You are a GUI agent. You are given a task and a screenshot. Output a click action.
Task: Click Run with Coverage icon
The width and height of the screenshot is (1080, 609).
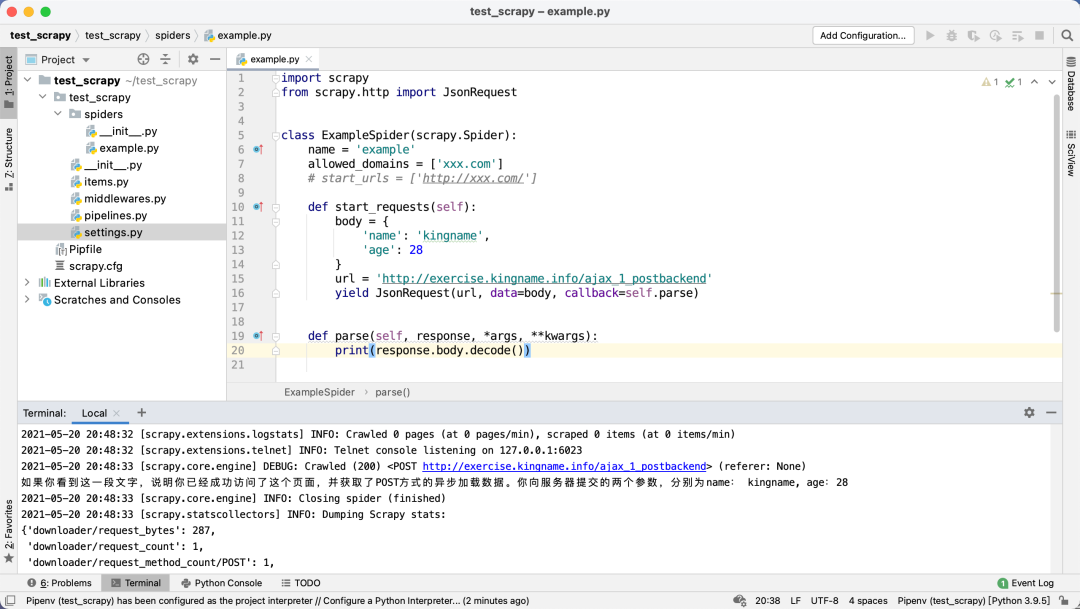tap(973, 35)
